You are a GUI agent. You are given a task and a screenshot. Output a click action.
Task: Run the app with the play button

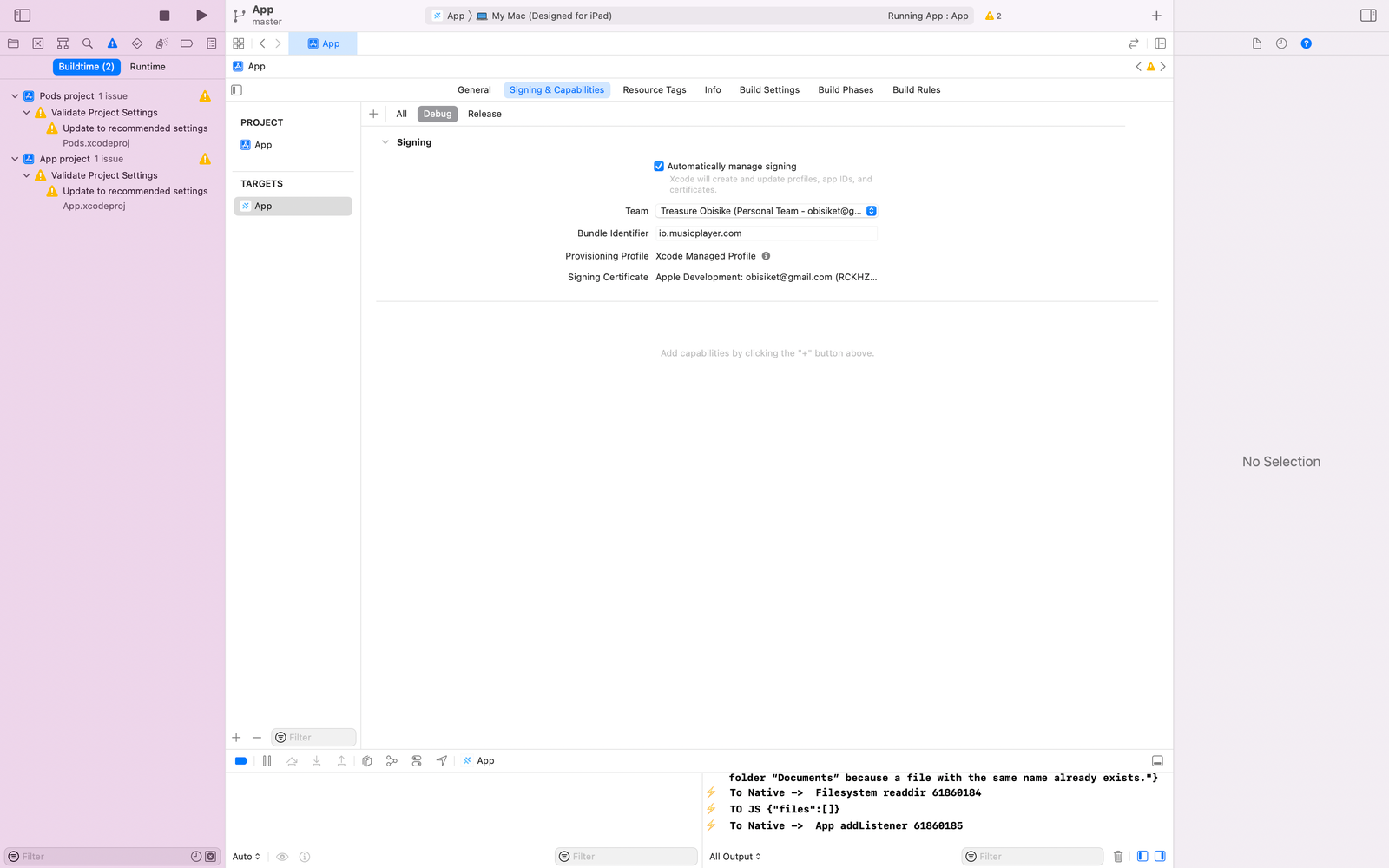(x=201, y=16)
